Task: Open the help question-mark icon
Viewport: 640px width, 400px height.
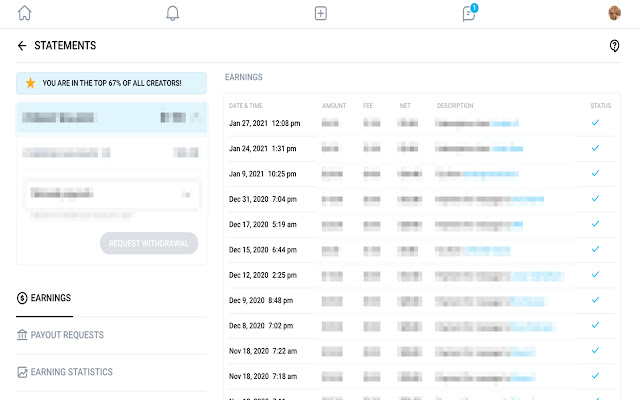Action: [614, 46]
